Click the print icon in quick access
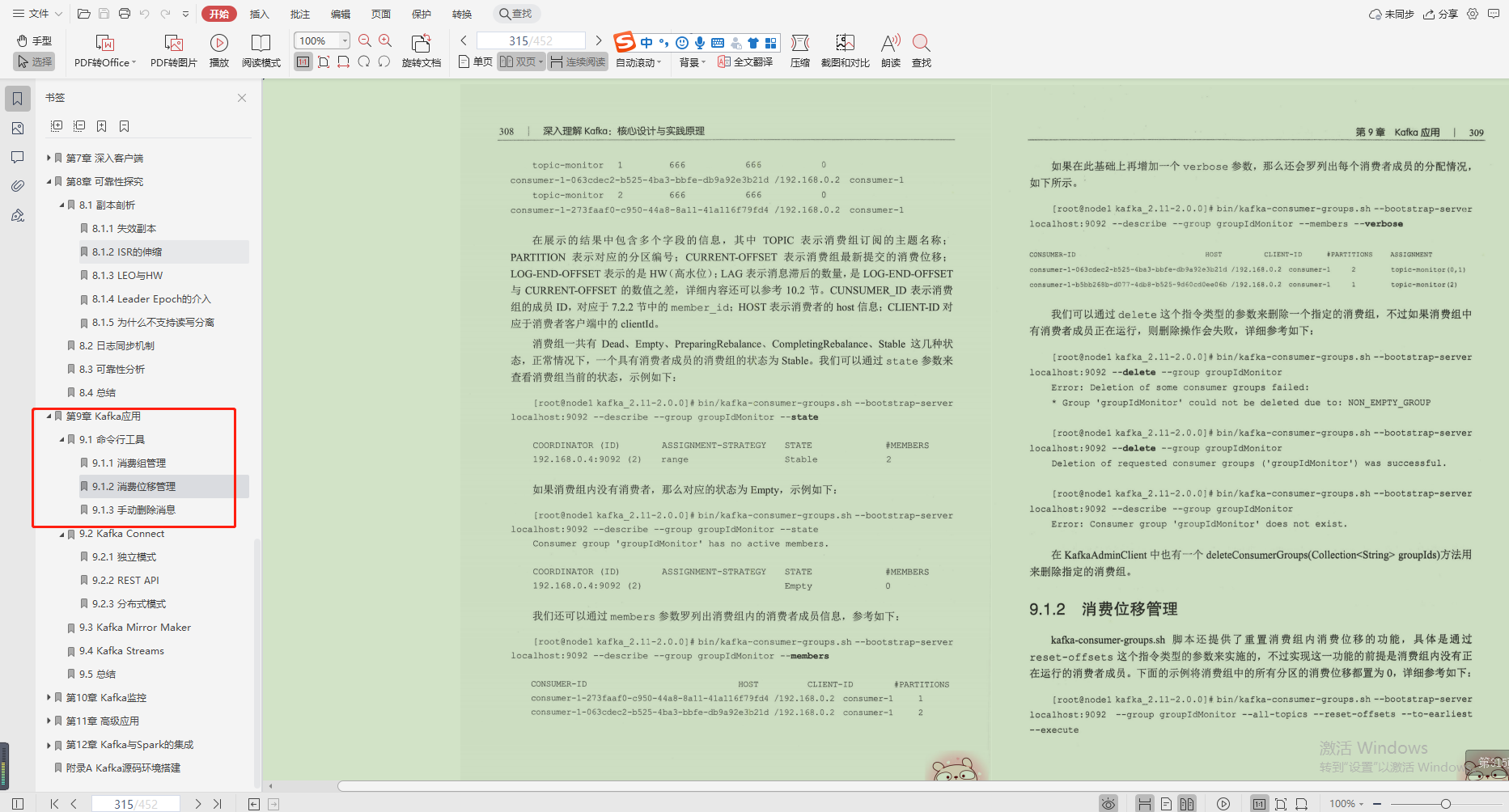This screenshot has height=812, width=1509. 125,14
